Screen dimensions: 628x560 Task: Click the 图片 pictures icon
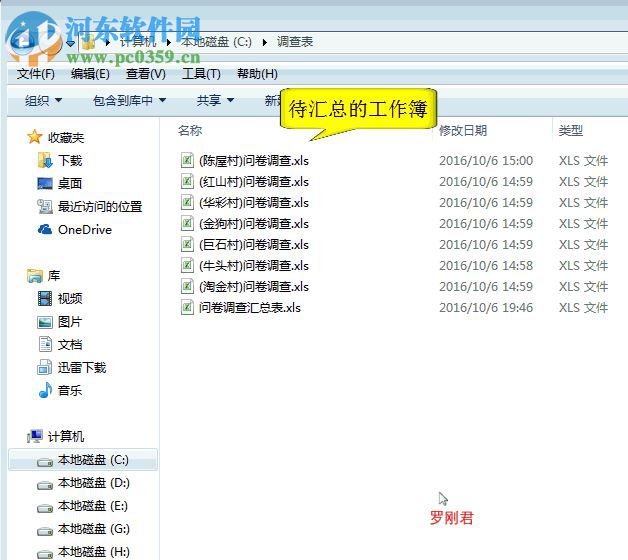(x=45, y=322)
